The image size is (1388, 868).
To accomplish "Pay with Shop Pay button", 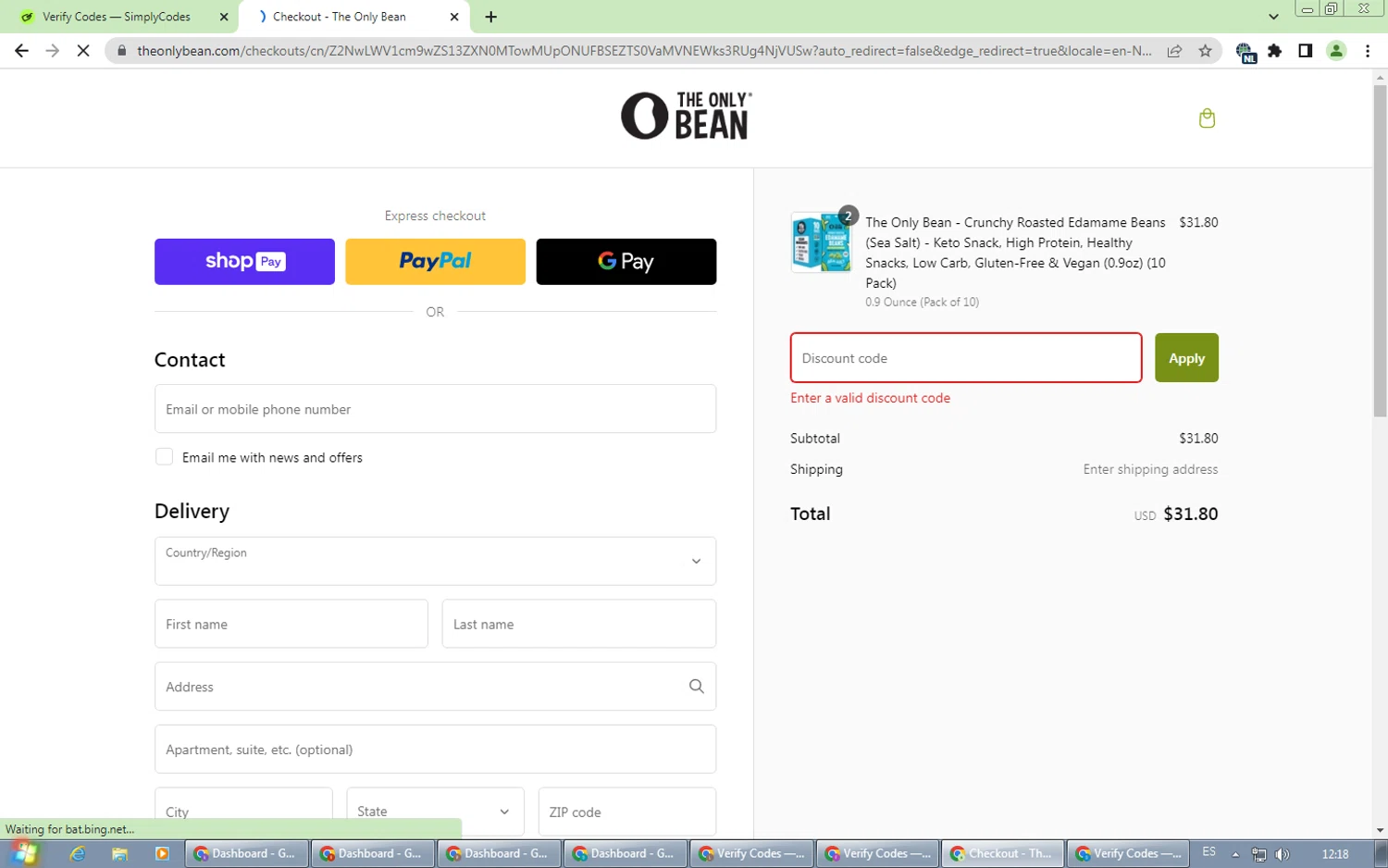I will pyautogui.click(x=244, y=262).
